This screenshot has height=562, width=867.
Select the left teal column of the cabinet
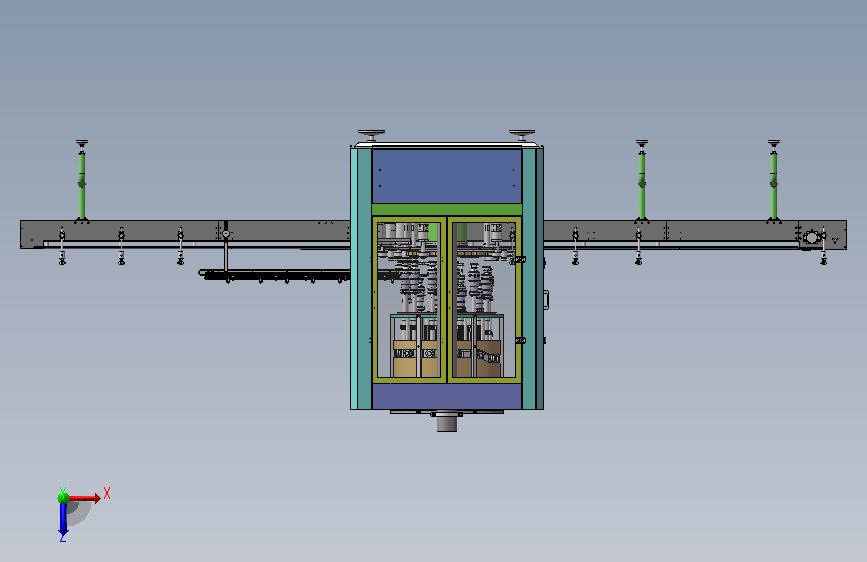pyautogui.click(x=361, y=278)
